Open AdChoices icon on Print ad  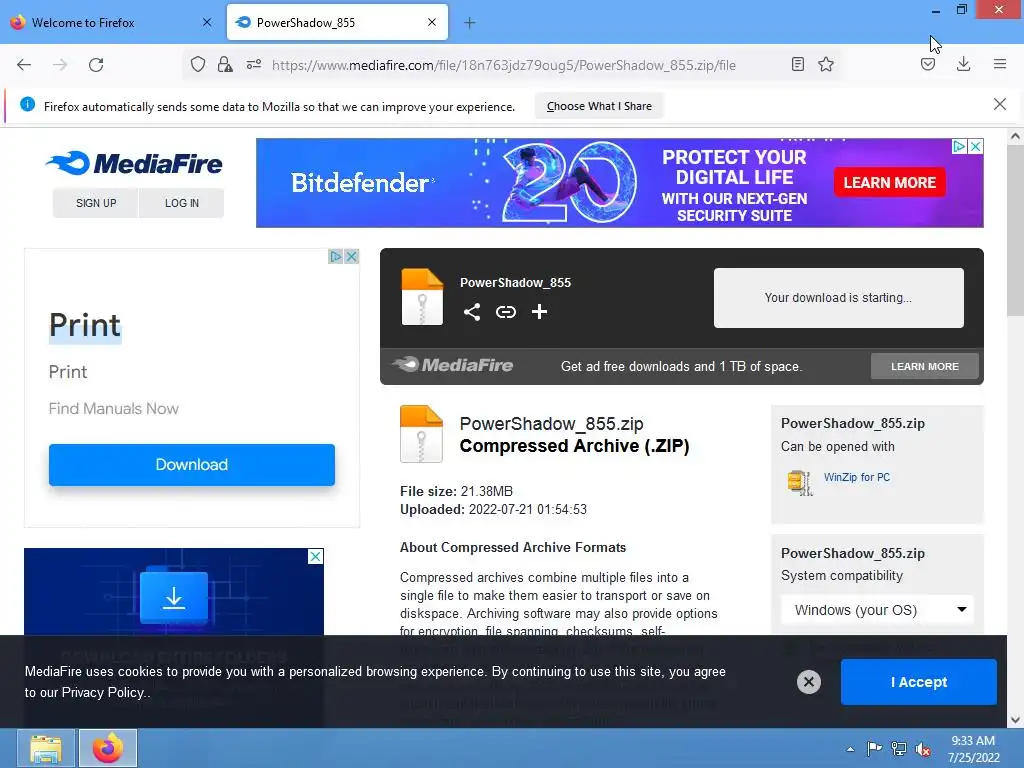click(336, 256)
